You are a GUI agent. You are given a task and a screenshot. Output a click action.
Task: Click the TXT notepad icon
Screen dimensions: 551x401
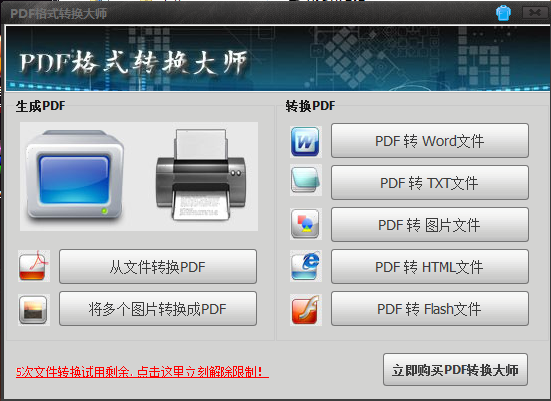point(305,180)
